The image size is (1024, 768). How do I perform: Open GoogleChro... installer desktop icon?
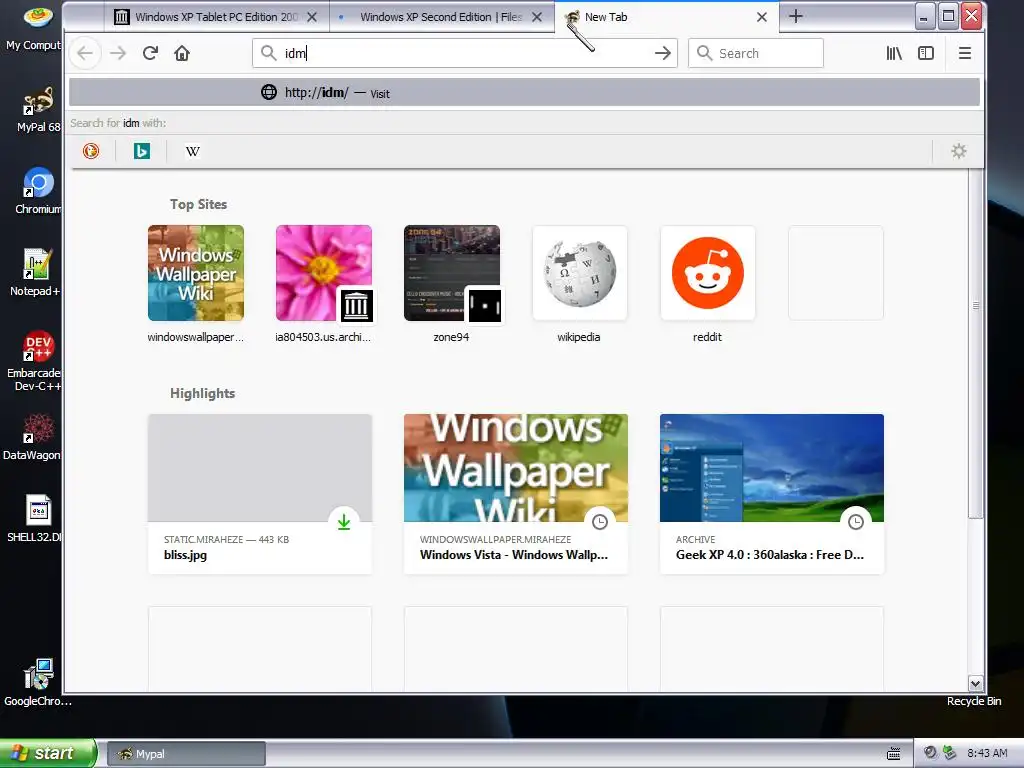(x=38, y=683)
